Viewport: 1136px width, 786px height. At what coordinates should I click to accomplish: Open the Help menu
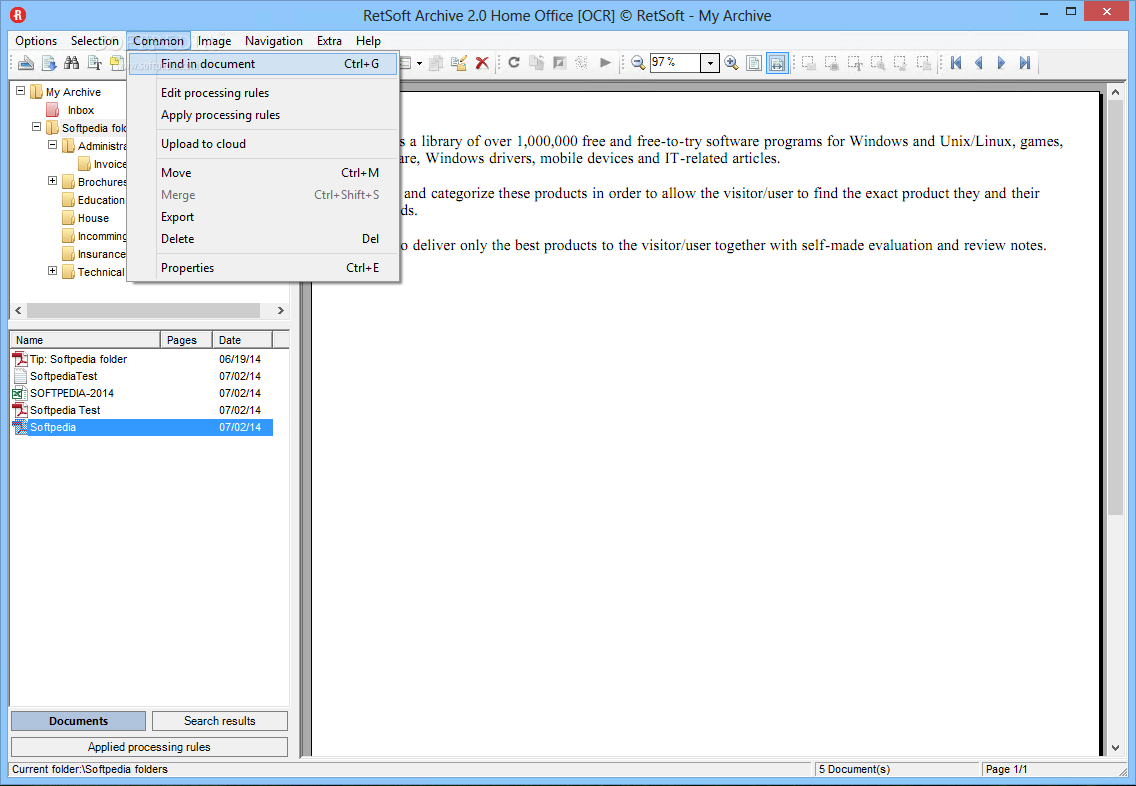coord(368,41)
